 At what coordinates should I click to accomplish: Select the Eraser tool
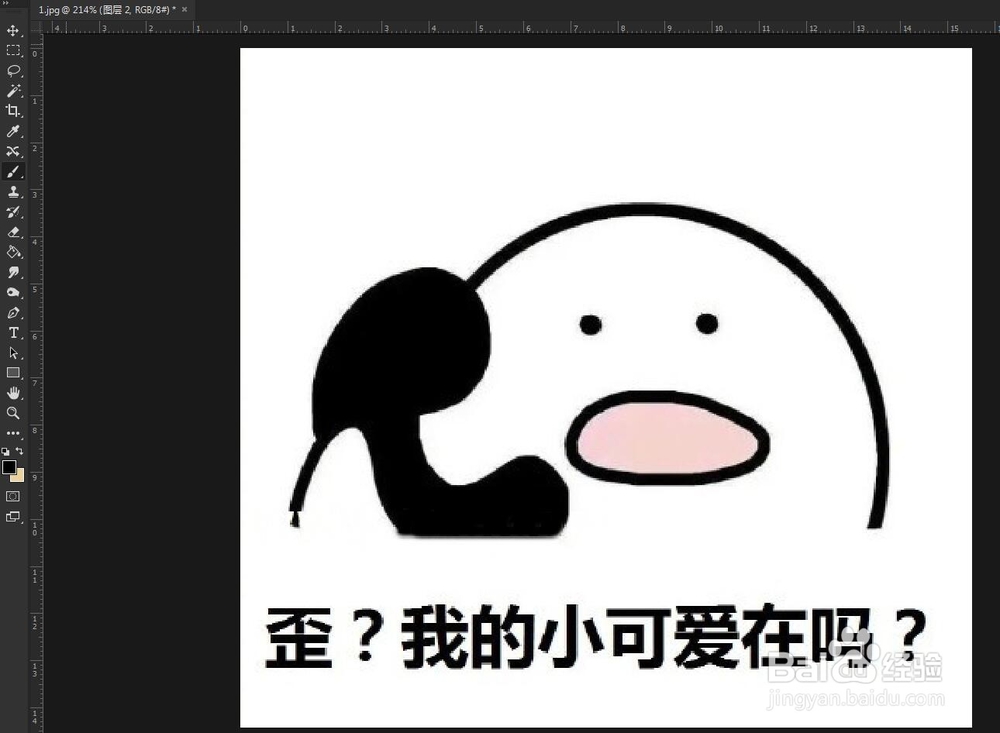tap(13, 231)
